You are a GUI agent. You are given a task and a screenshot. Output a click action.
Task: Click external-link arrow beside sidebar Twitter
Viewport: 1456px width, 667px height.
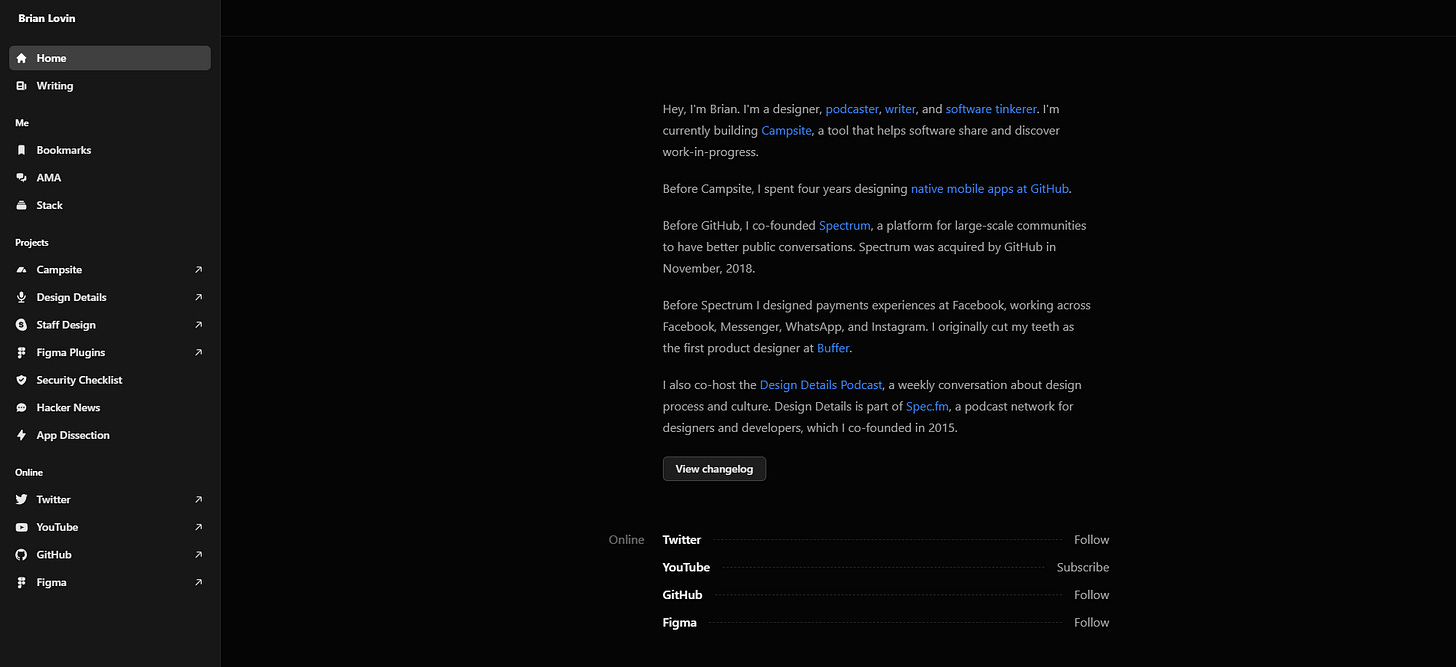tap(198, 499)
